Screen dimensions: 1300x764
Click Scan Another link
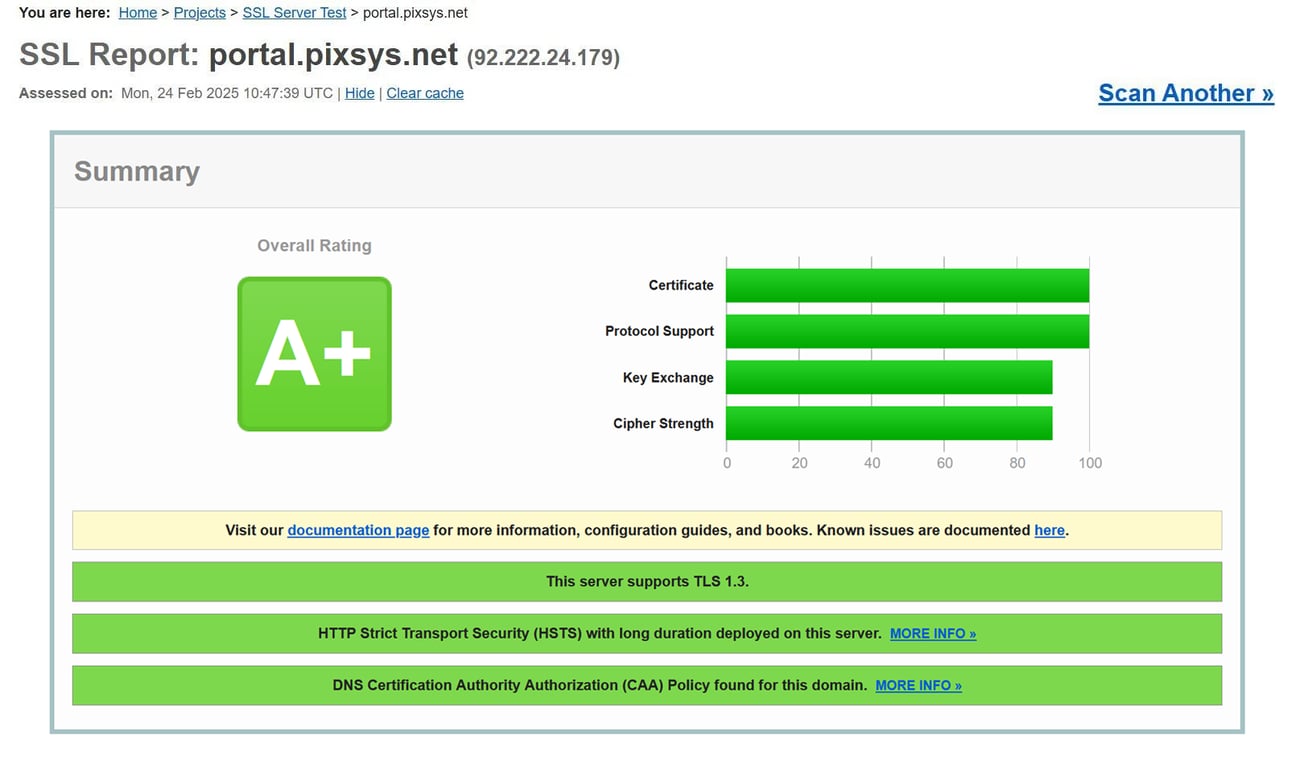pyautogui.click(x=1186, y=93)
